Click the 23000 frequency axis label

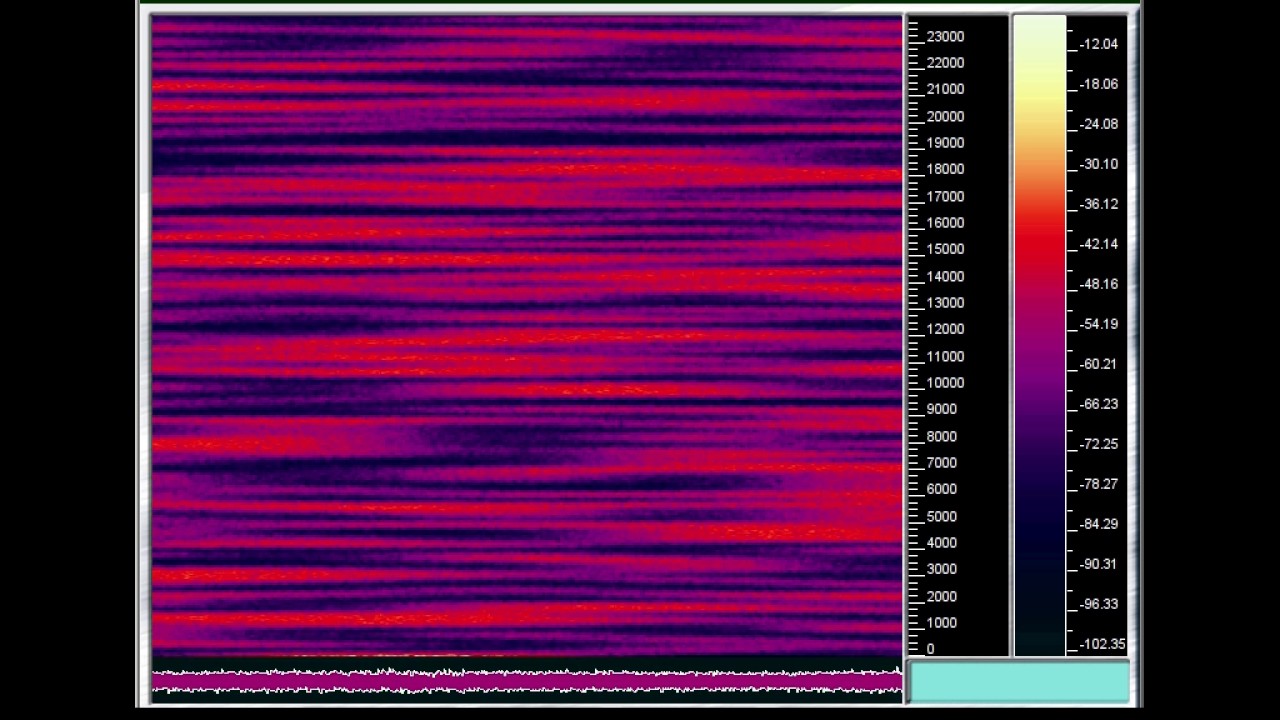coord(945,37)
